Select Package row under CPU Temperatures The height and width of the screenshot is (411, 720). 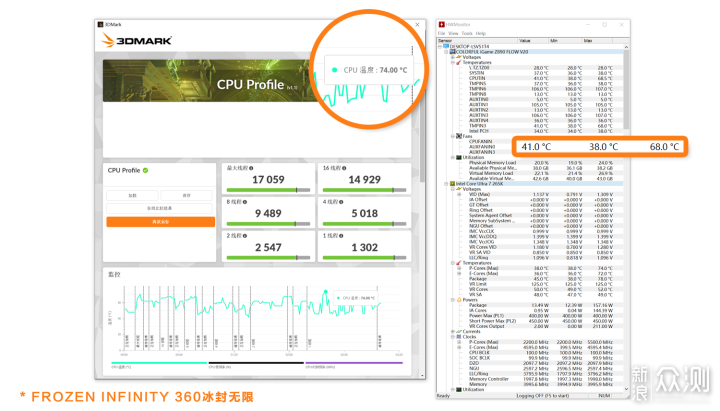(x=543, y=279)
